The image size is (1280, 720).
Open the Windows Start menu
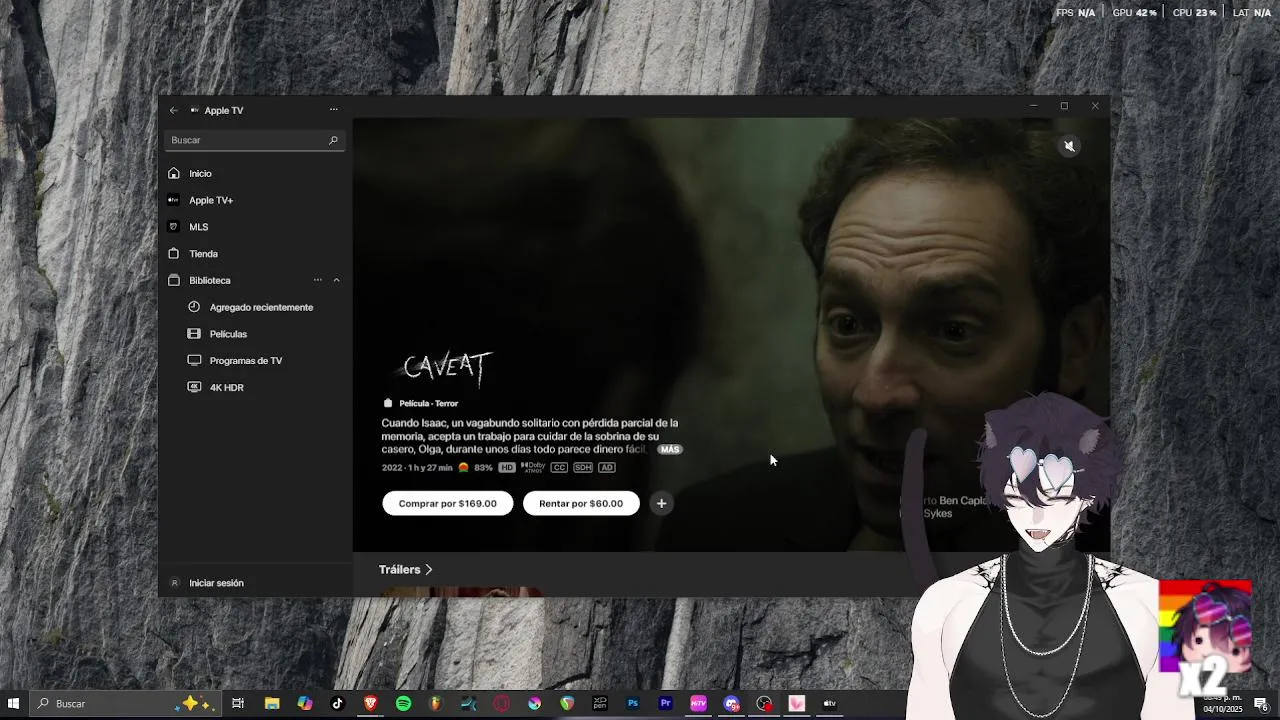coord(14,704)
